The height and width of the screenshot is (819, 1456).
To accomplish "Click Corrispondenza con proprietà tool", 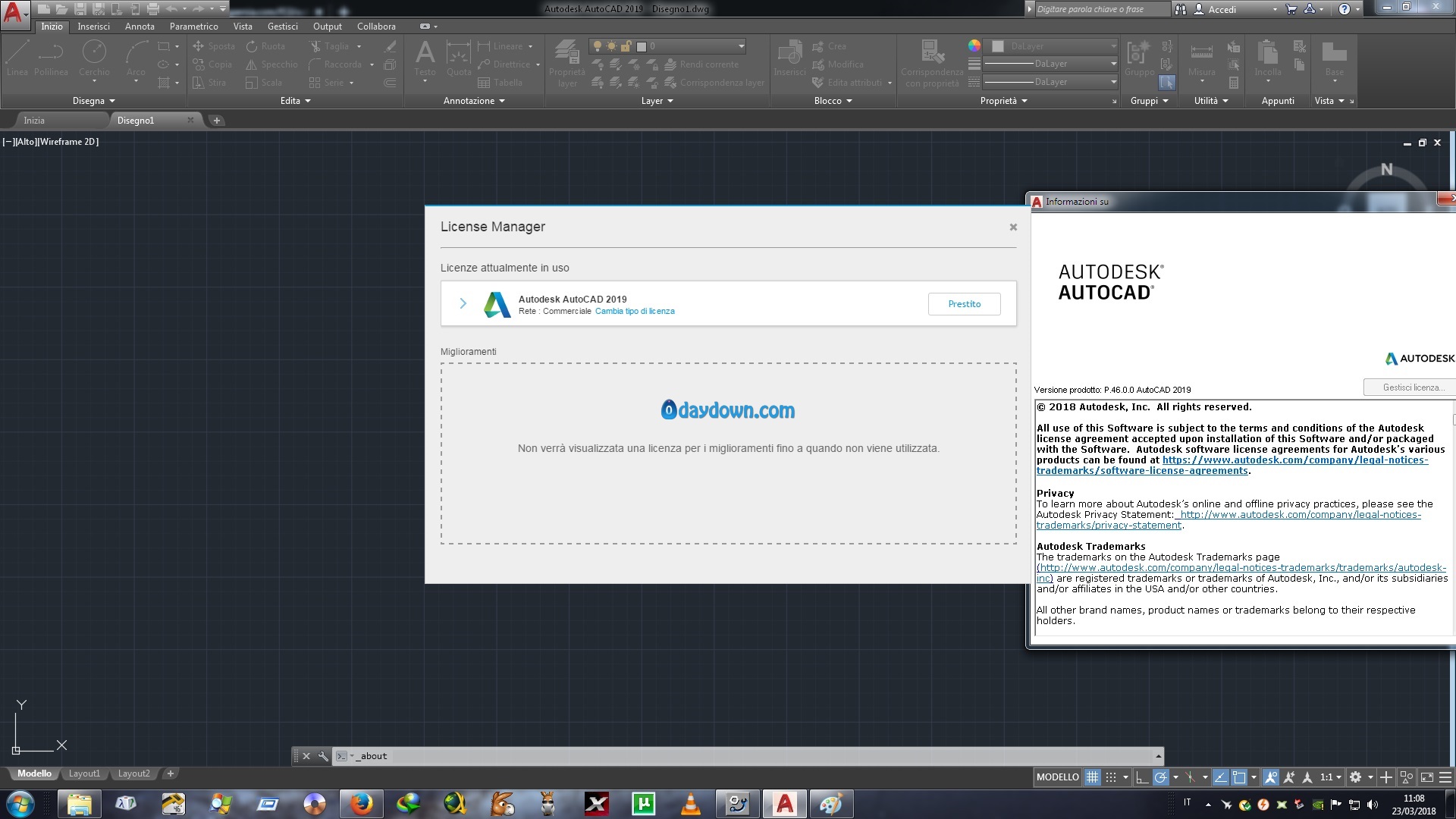I will click(x=932, y=64).
